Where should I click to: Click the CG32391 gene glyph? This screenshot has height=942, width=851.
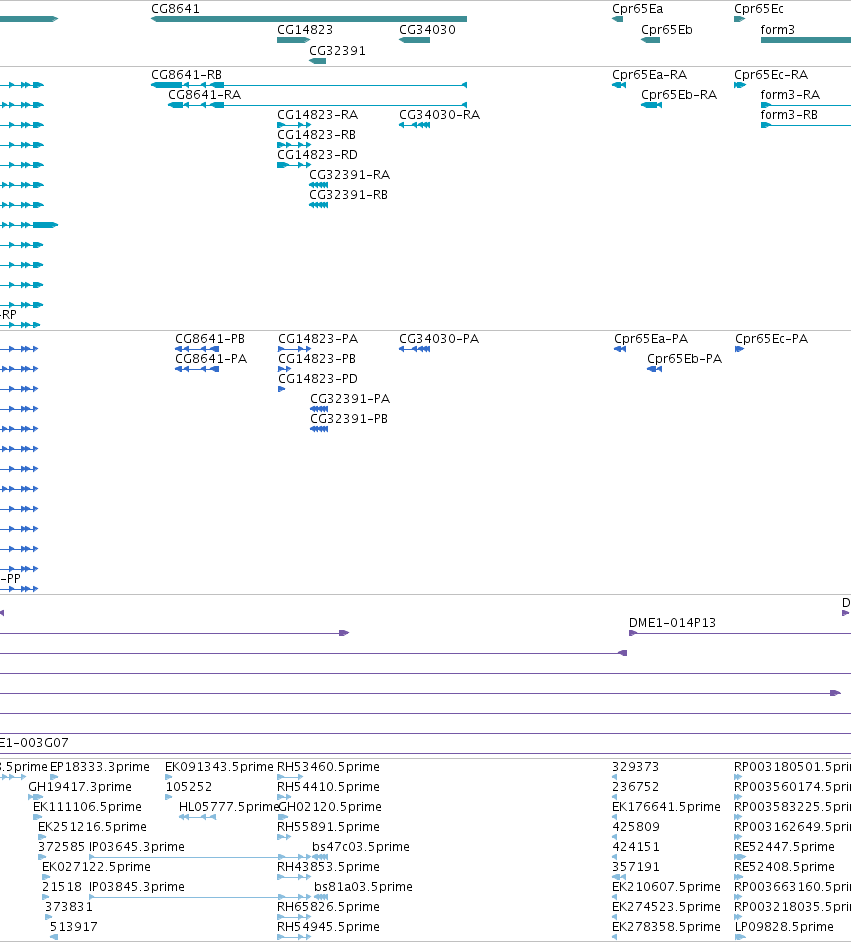point(317,61)
